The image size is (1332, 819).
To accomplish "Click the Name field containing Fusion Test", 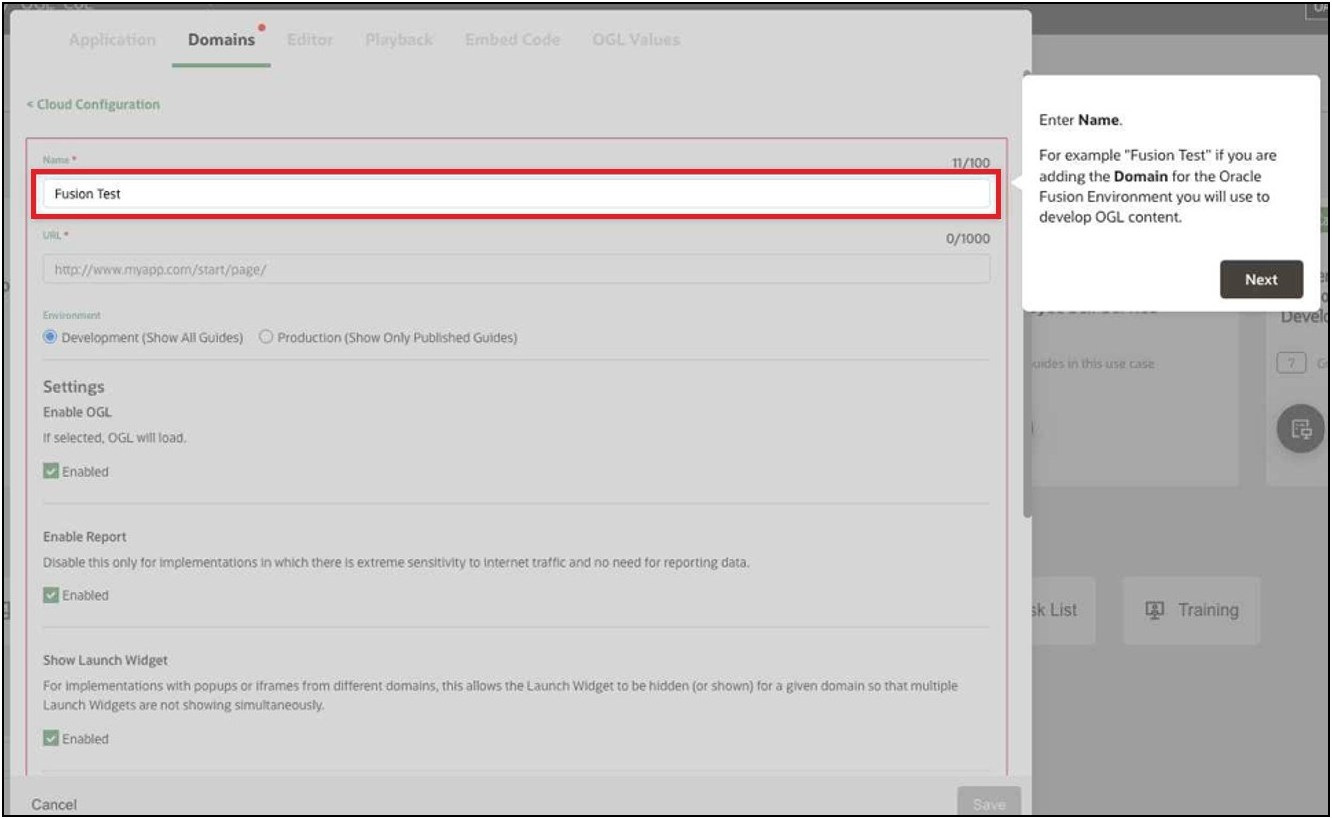I will click(516, 194).
